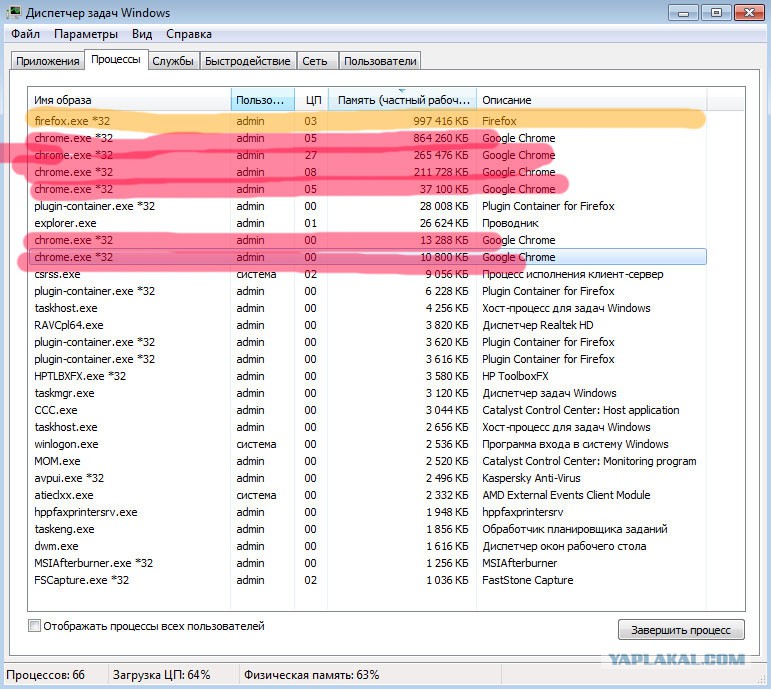The image size is (771, 689).
Task: Open the Вид menu
Action: click(x=142, y=34)
